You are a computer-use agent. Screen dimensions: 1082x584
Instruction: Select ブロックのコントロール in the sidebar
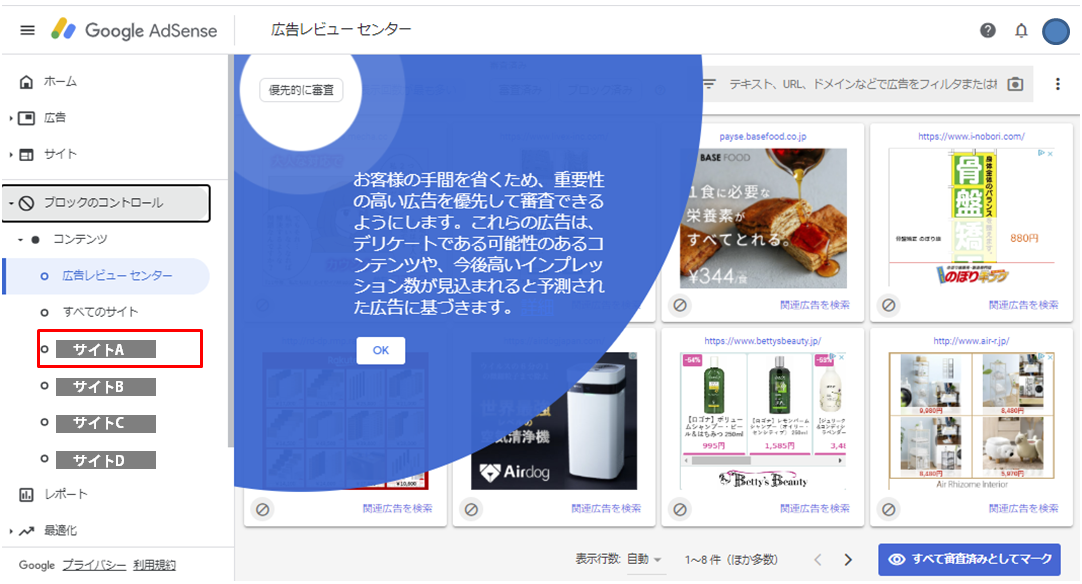(106, 203)
